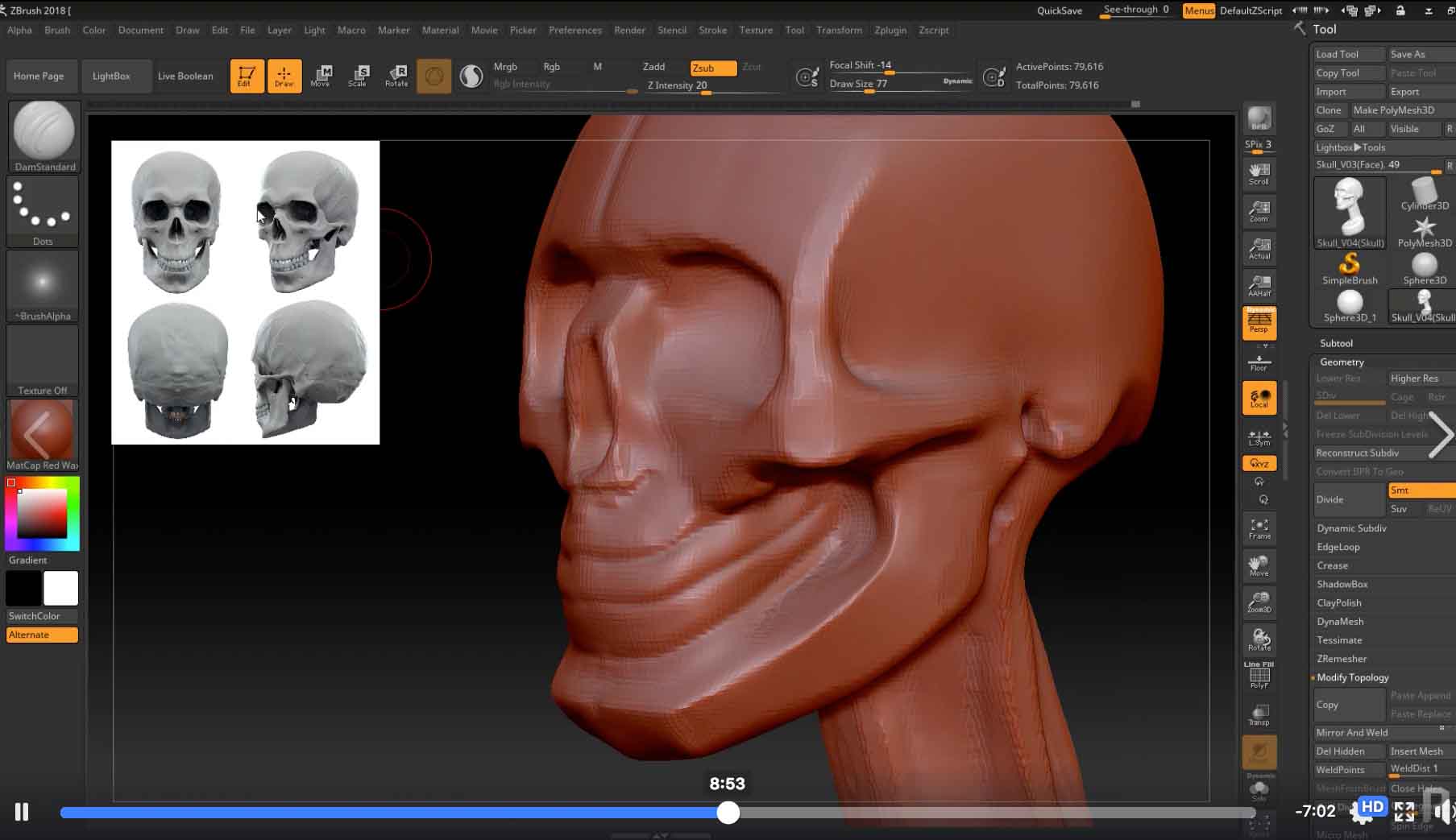Toggle Perspective distortion button
This screenshot has width=1456, height=840.
1259,322
